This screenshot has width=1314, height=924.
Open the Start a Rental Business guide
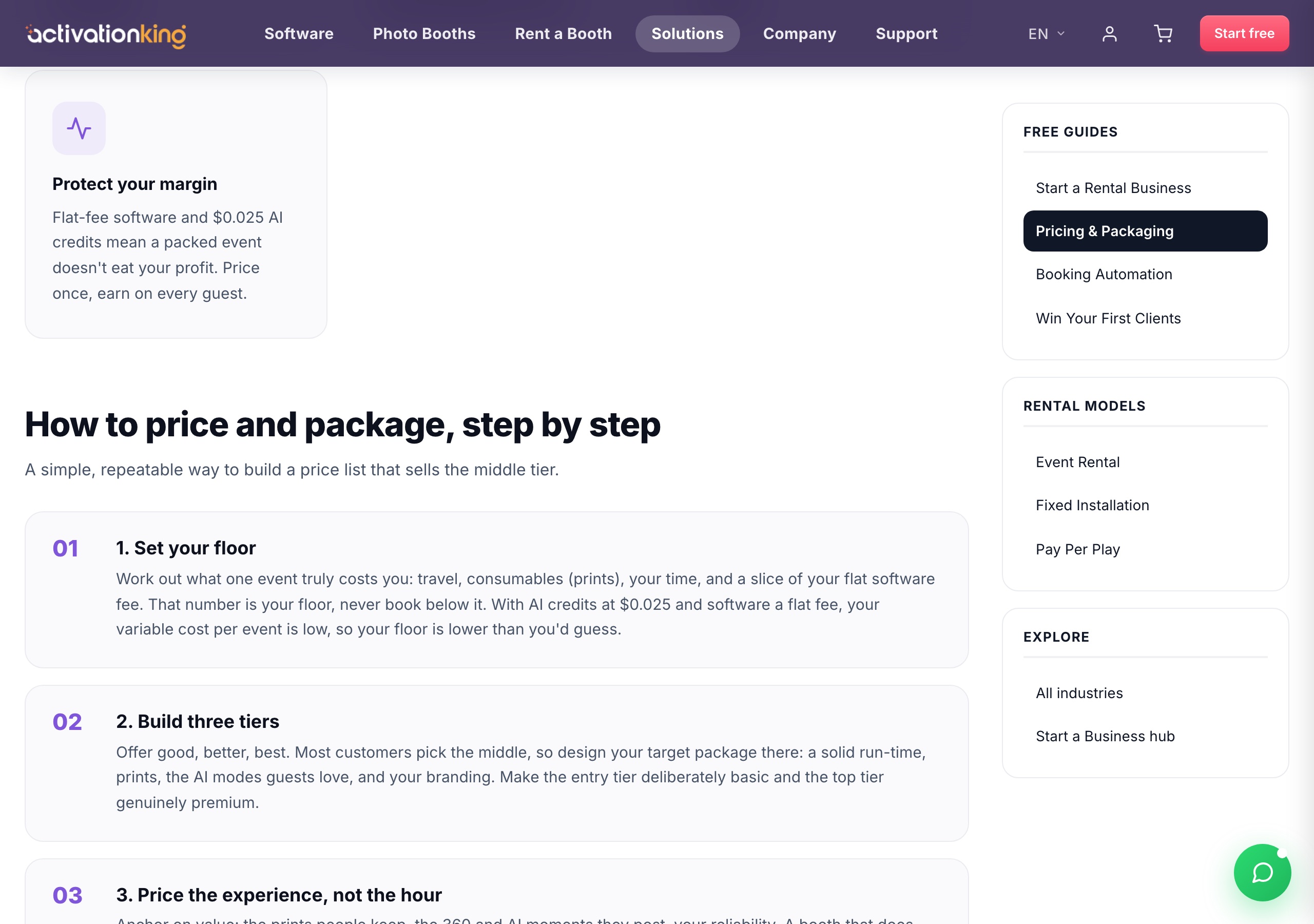1145,188
